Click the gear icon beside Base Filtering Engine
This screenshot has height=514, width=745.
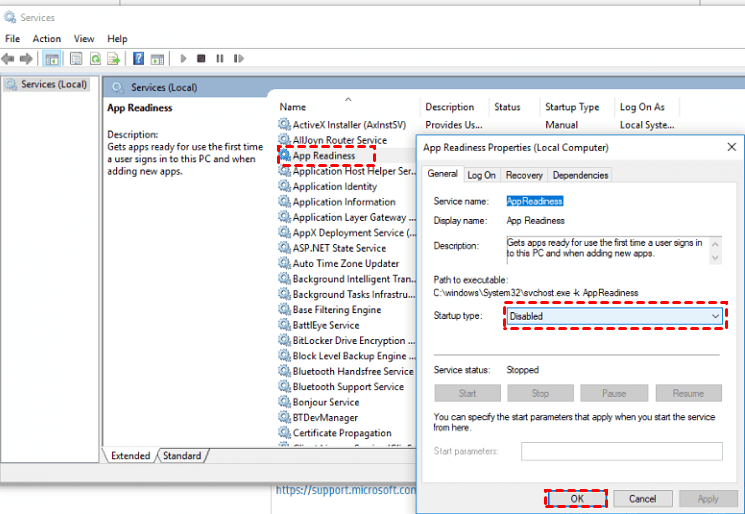point(284,310)
